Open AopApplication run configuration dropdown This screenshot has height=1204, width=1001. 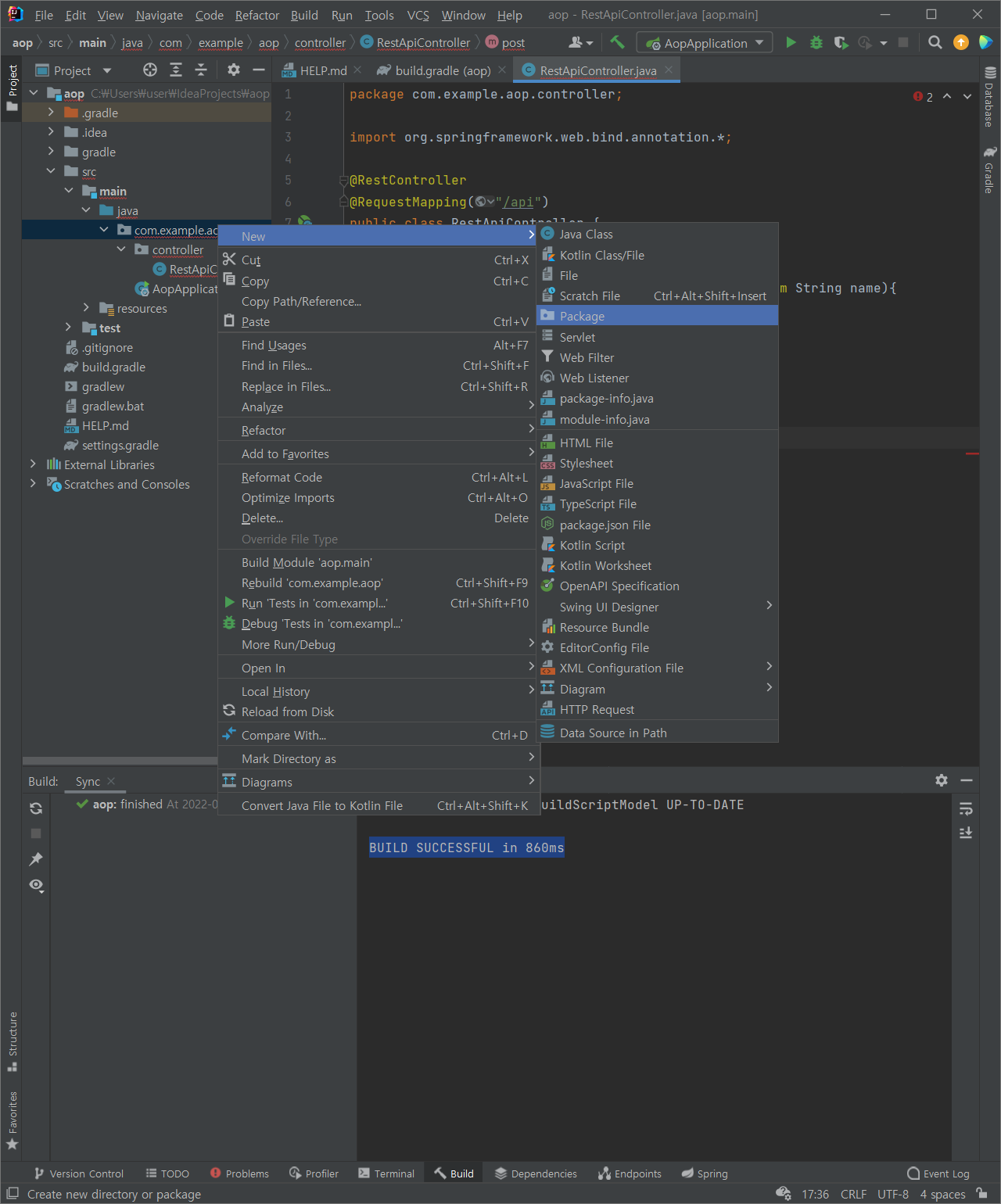click(705, 43)
